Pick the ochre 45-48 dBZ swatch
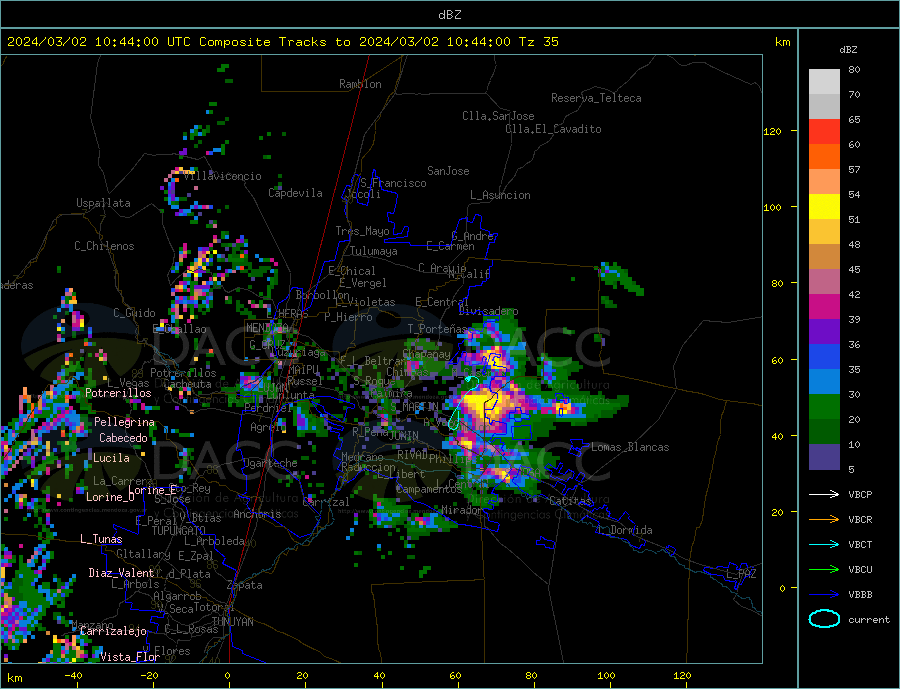The height and width of the screenshot is (689, 900). (824, 257)
